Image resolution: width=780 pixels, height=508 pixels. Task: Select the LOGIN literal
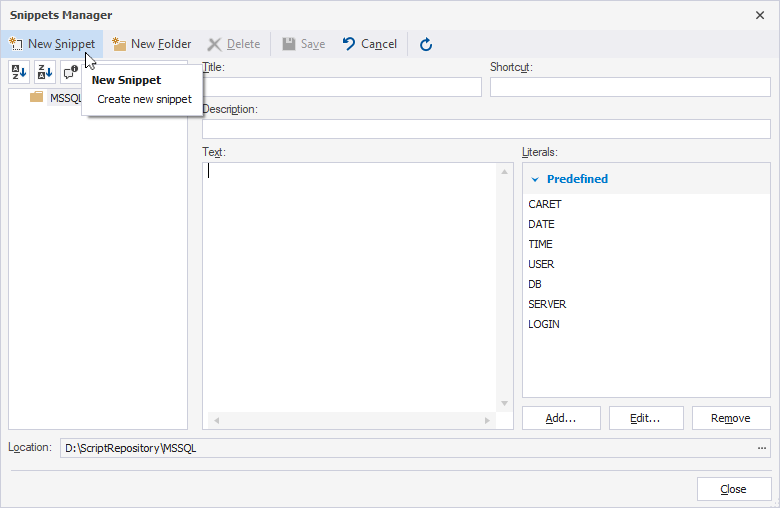[544, 324]
